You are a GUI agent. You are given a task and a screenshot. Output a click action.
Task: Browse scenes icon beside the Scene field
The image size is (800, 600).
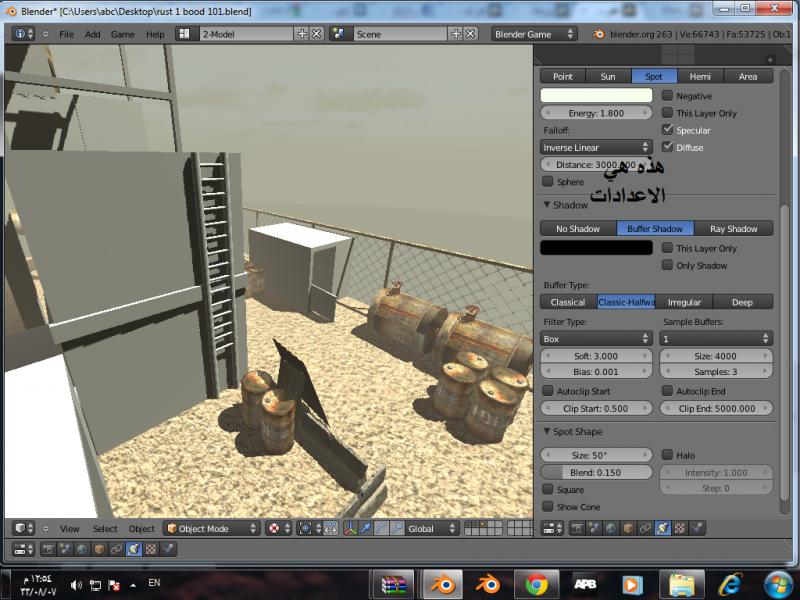[338, 34]
